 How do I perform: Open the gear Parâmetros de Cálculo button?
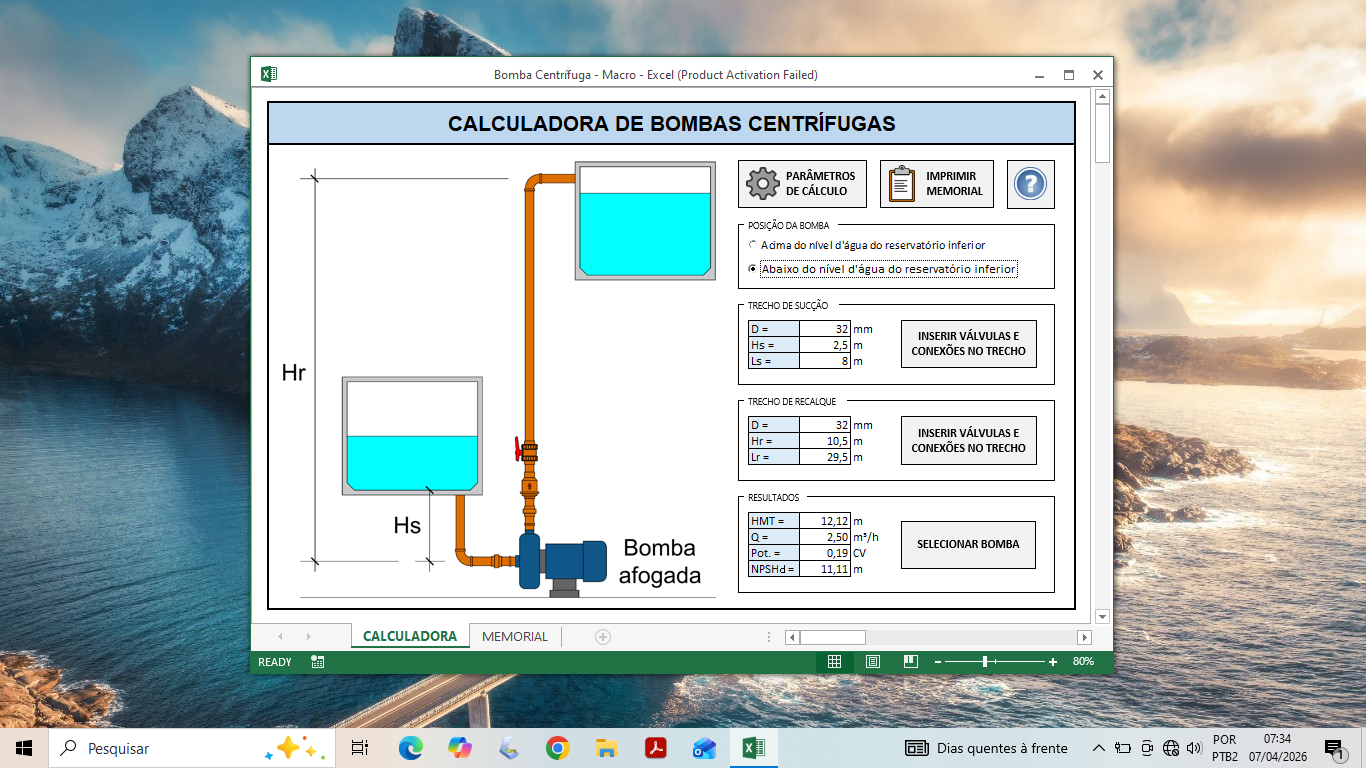pyautogui.click(x=802, y=184)
